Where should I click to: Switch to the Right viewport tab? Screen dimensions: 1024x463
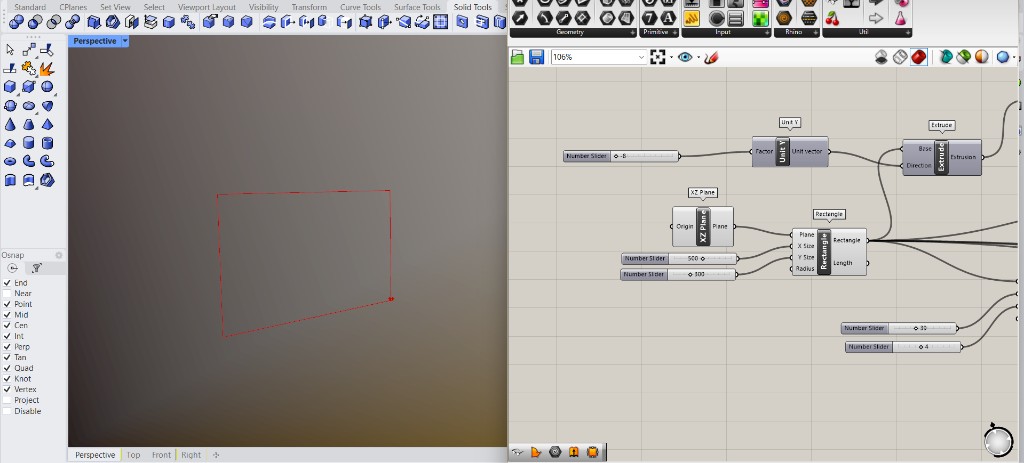[191, 455]
